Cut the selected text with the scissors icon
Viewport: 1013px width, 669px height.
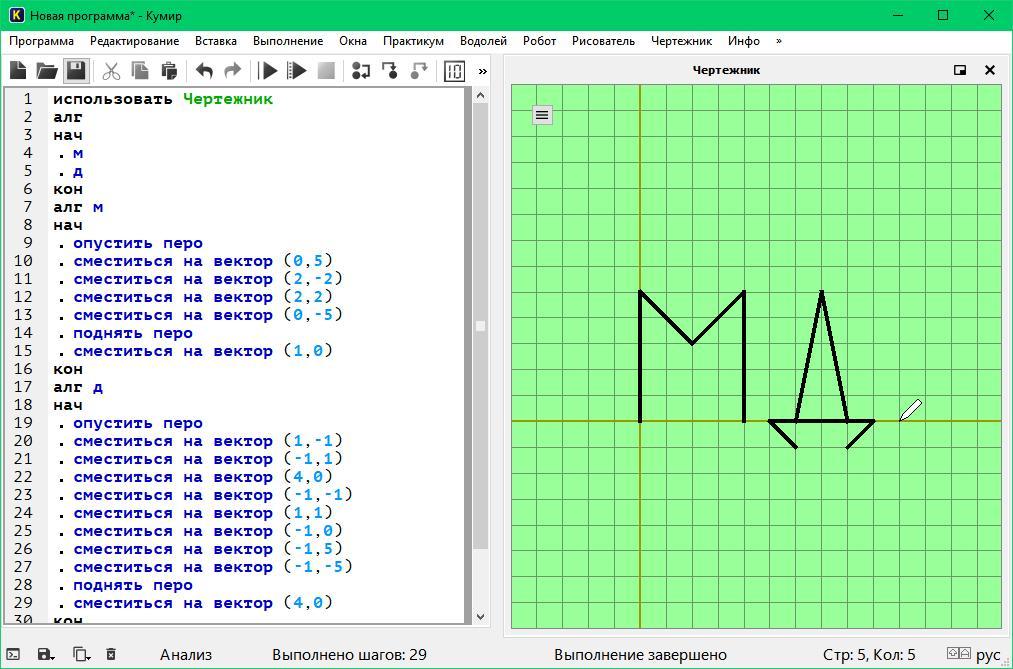click(111, 71)
